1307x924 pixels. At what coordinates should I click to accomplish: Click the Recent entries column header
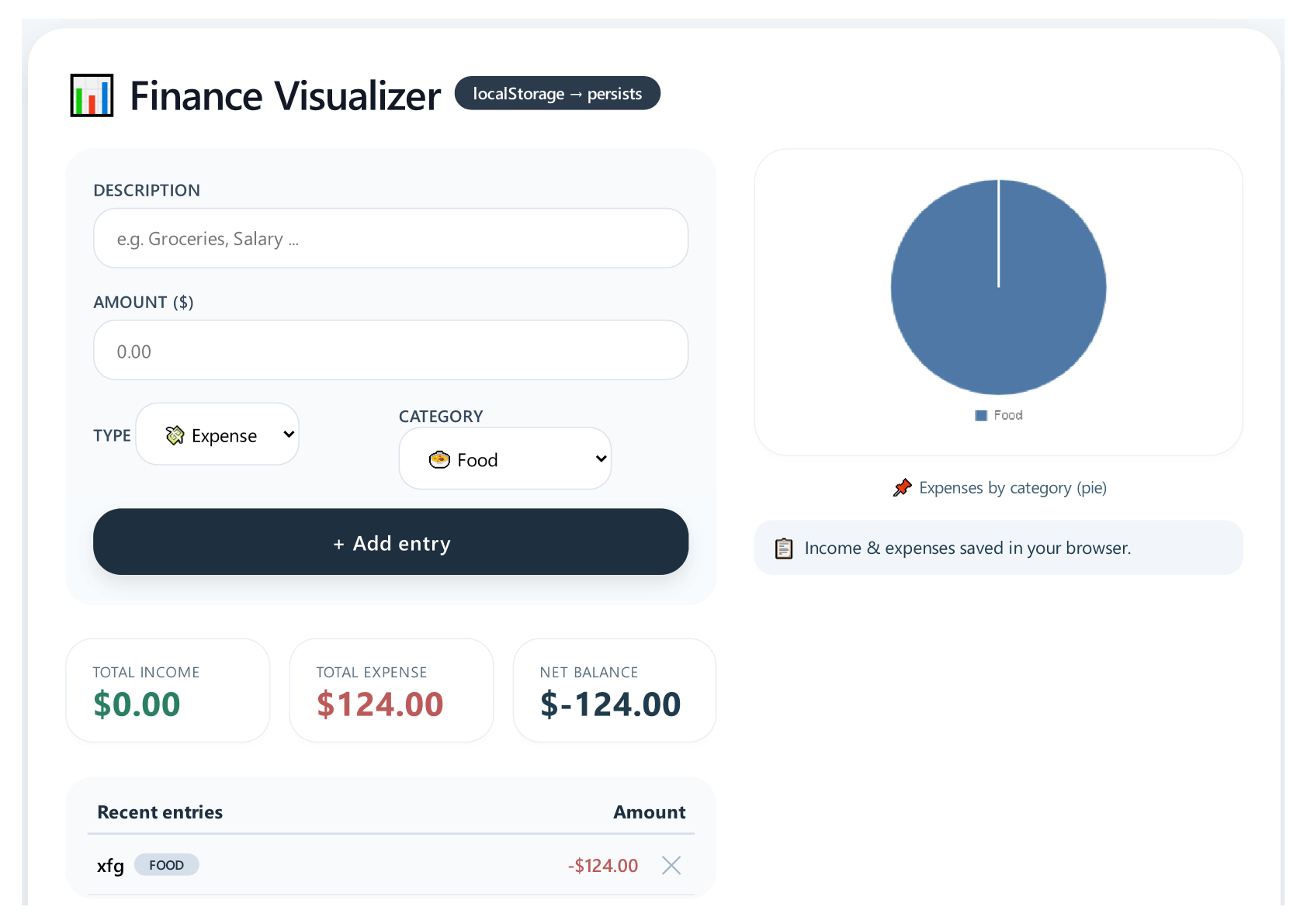pyautogui.click(x=160, y=812)
